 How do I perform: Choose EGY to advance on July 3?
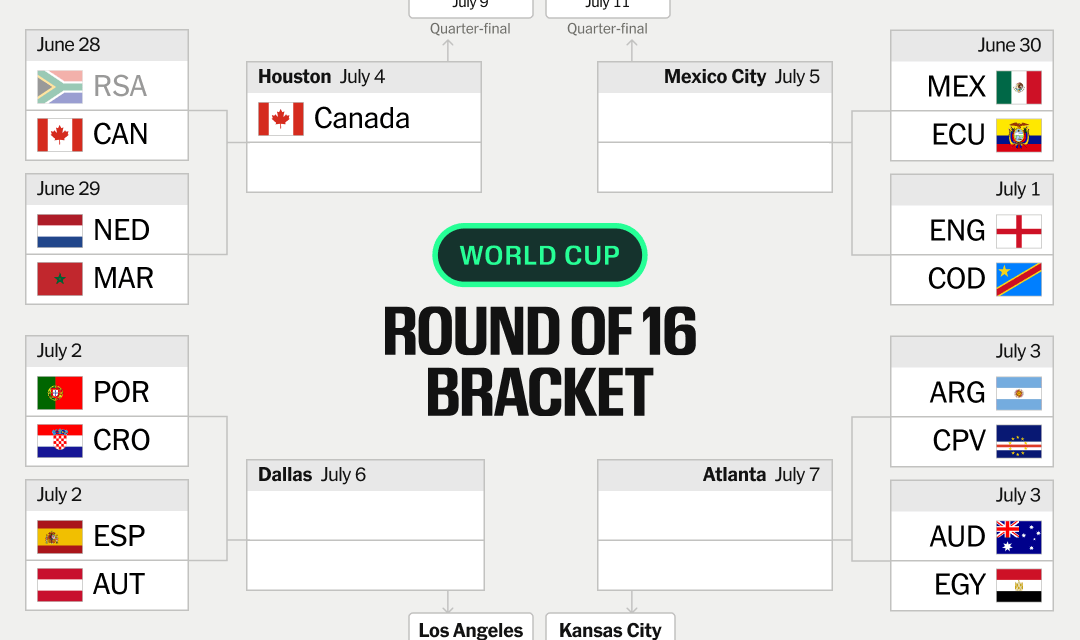coord(972,585)
